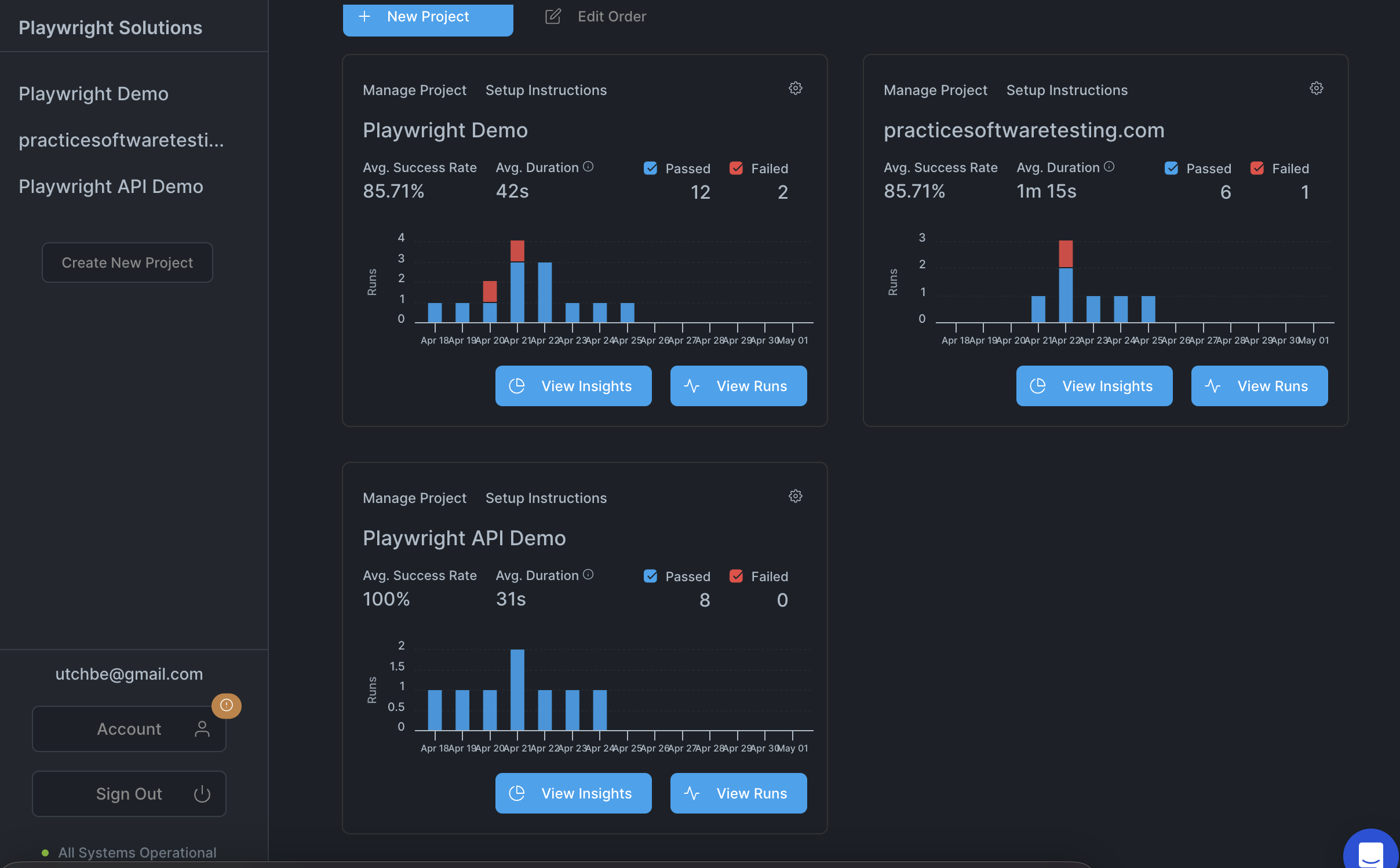Uncheck Passed on Playwright API Demo card
Viewport: 1400px width, 868px height.
pyautogui.click(x=650, y=576)
